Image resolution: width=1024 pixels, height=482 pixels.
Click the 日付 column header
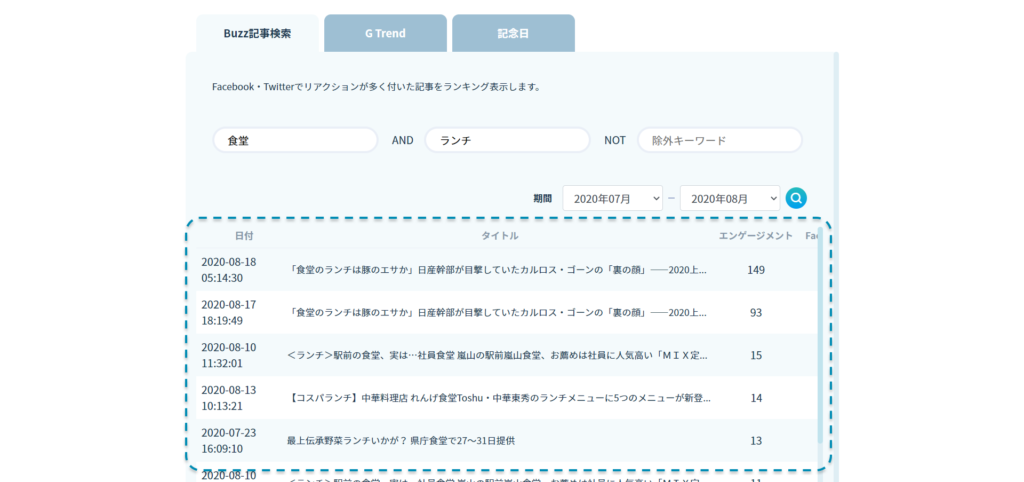coord(244,236)
